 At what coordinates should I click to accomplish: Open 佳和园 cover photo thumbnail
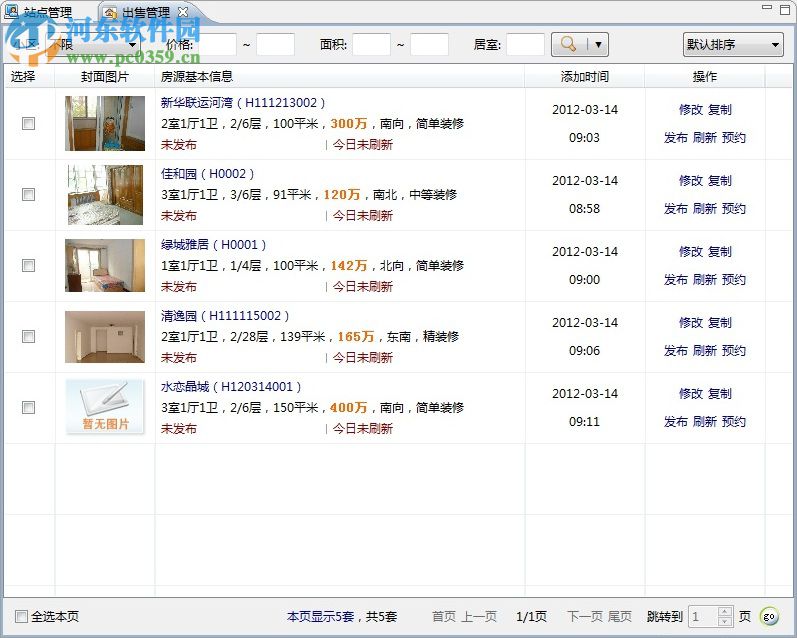click(x=105, y=195)
